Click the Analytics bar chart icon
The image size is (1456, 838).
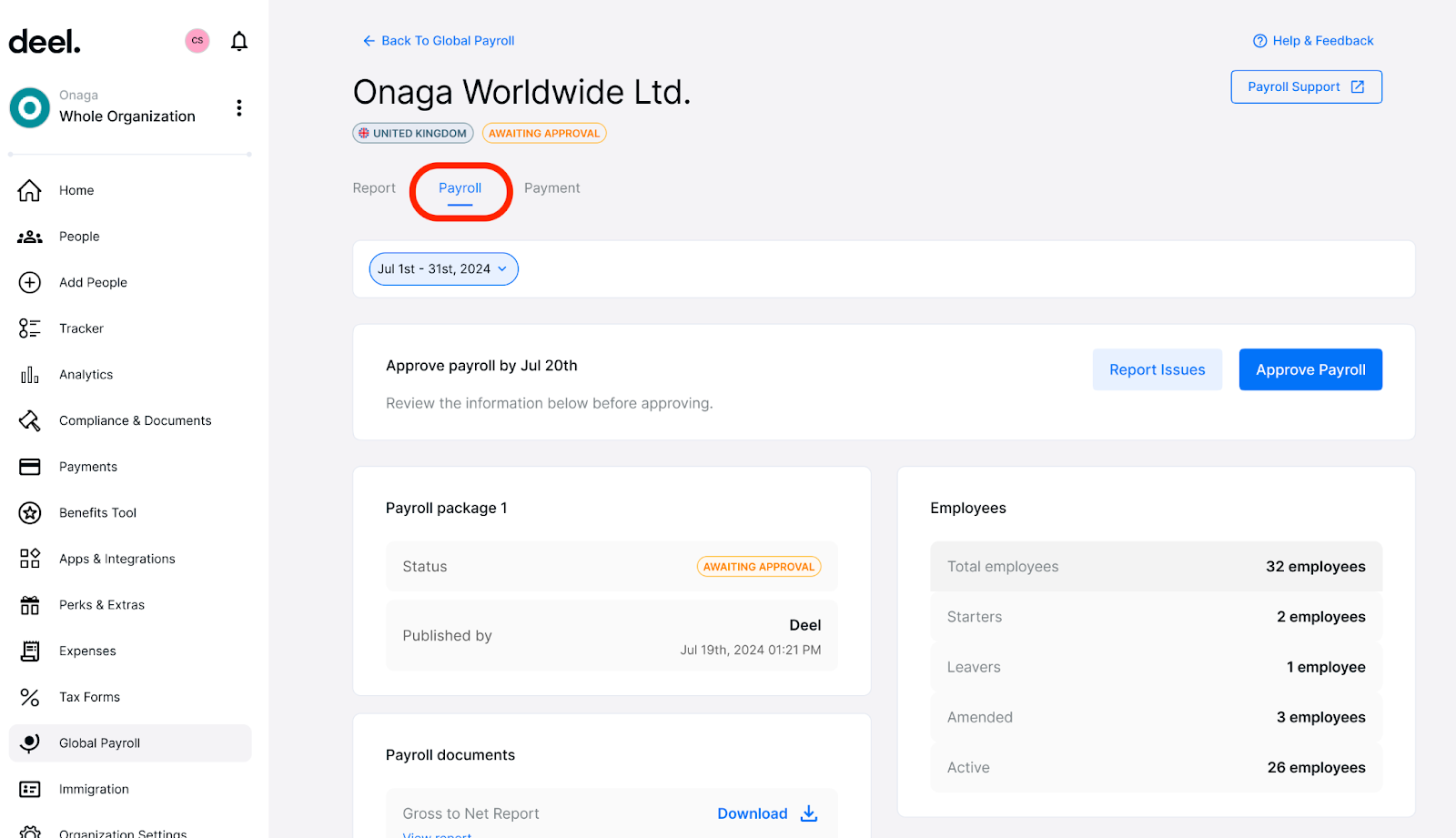pos(30,375)
